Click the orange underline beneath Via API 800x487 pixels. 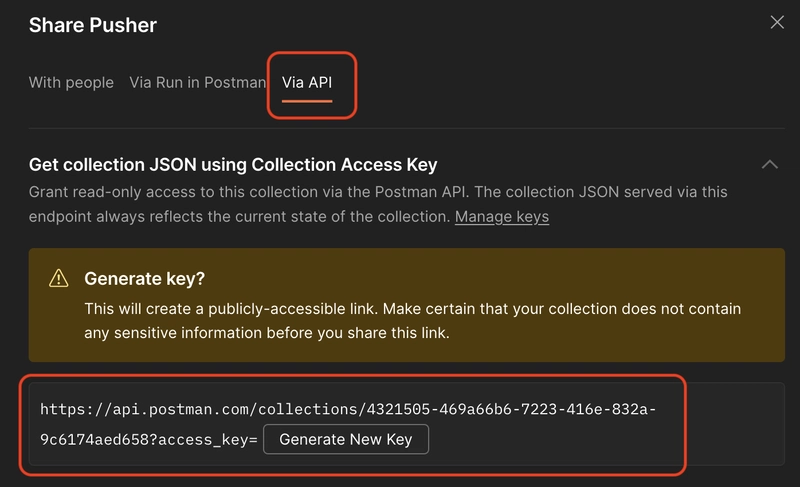click(x=307, y=101)
